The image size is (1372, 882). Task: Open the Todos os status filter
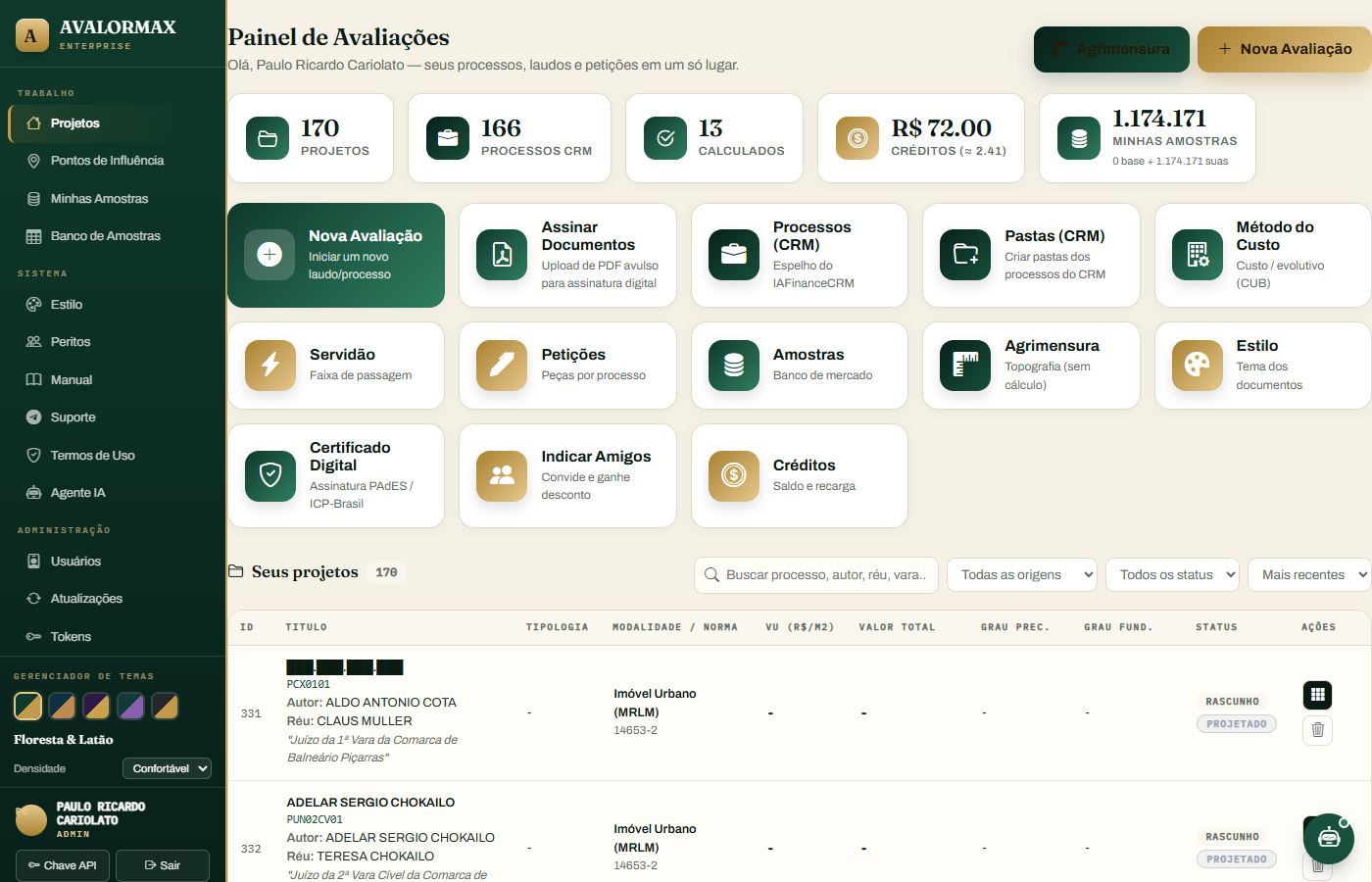pyautogui.click(x=1173, y=575)
